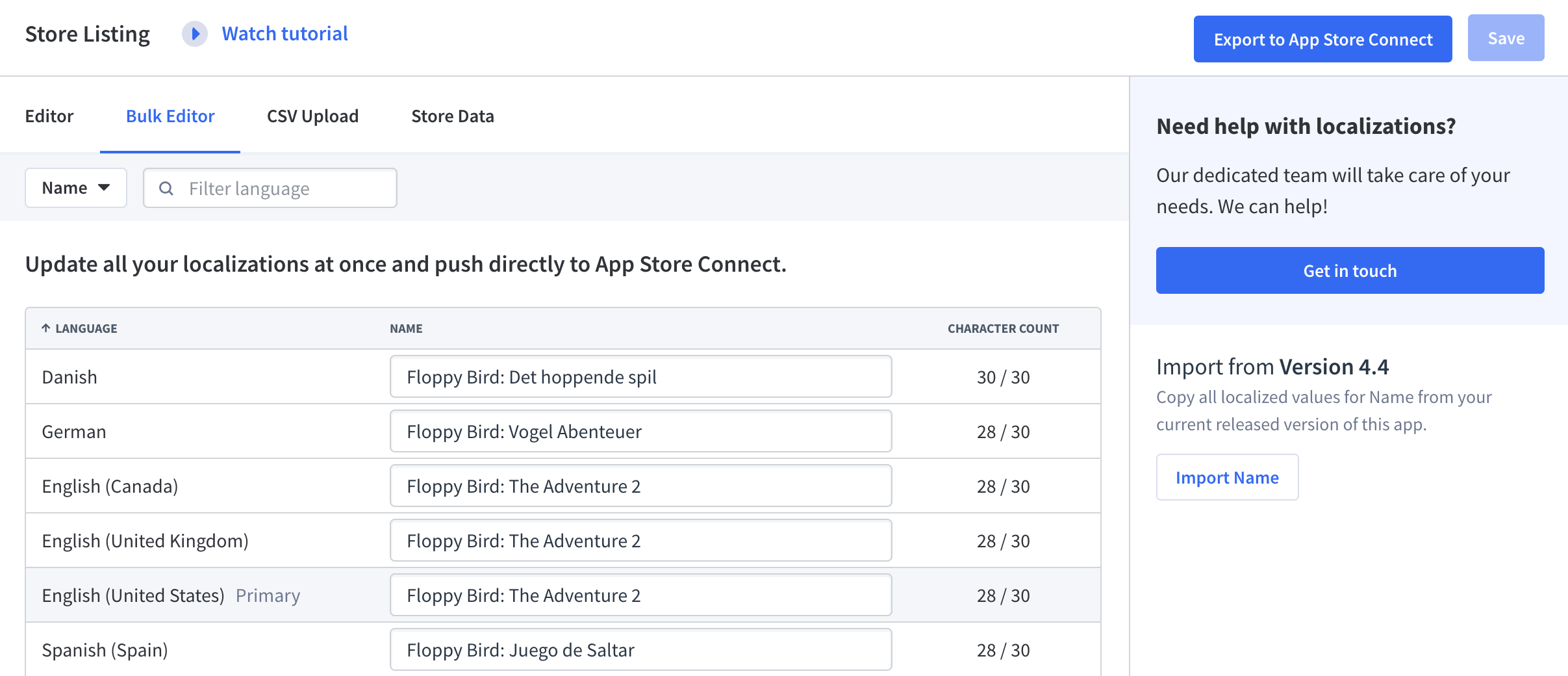Edit the English (United States) primary name
Screen dimensions: 1568x676
pos(640,595)
